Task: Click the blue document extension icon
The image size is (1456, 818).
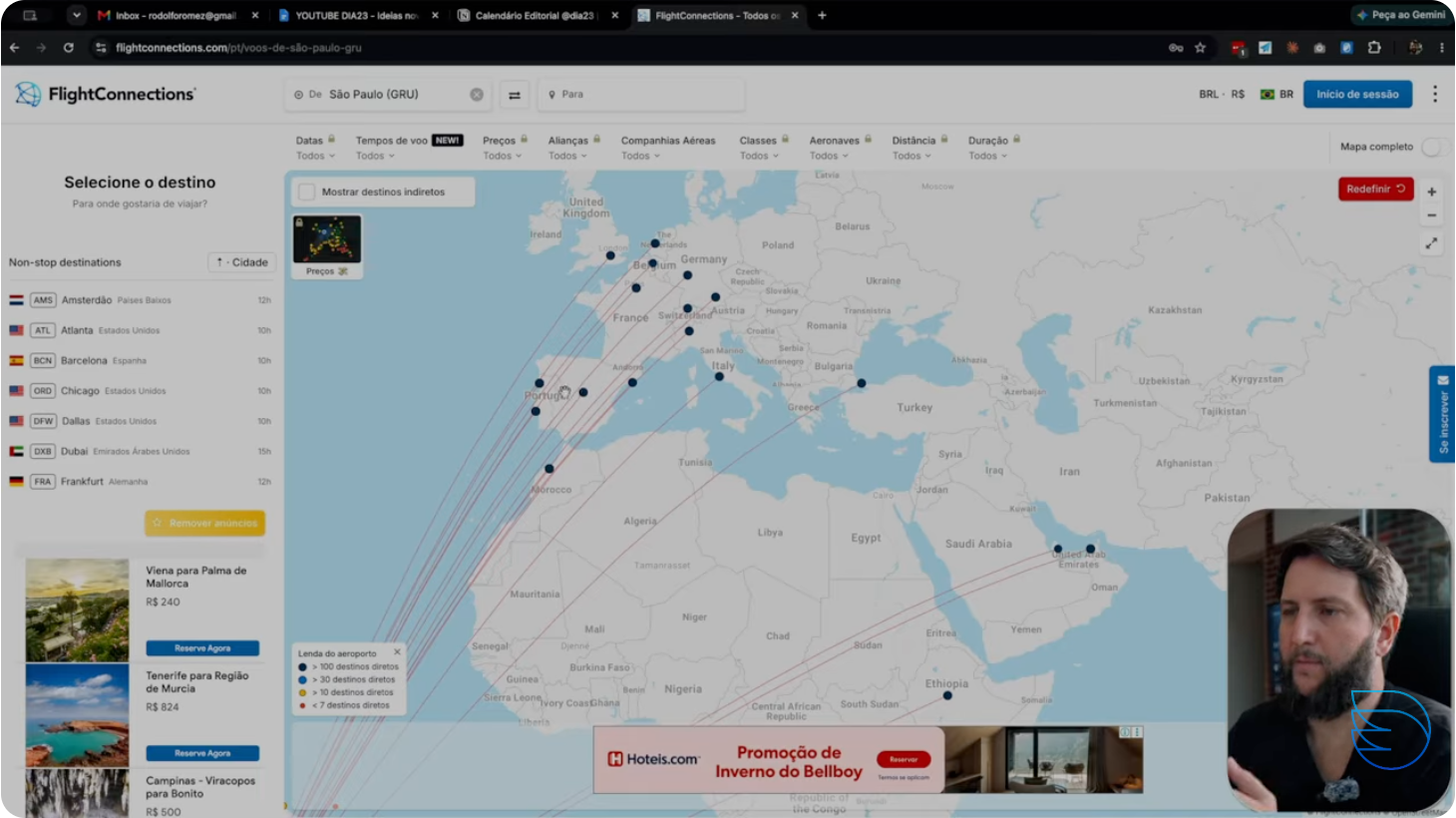Action: coord(1346,47)
